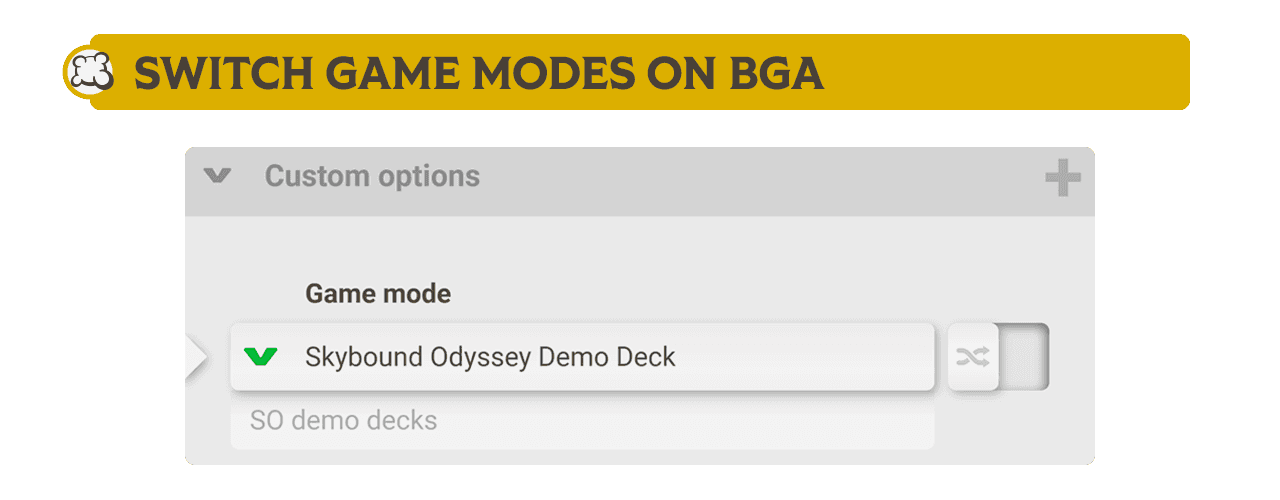Screen dimensions: 1280x500
Task: Click the empty space right of Game mode label
Action: tap(700, 294)
